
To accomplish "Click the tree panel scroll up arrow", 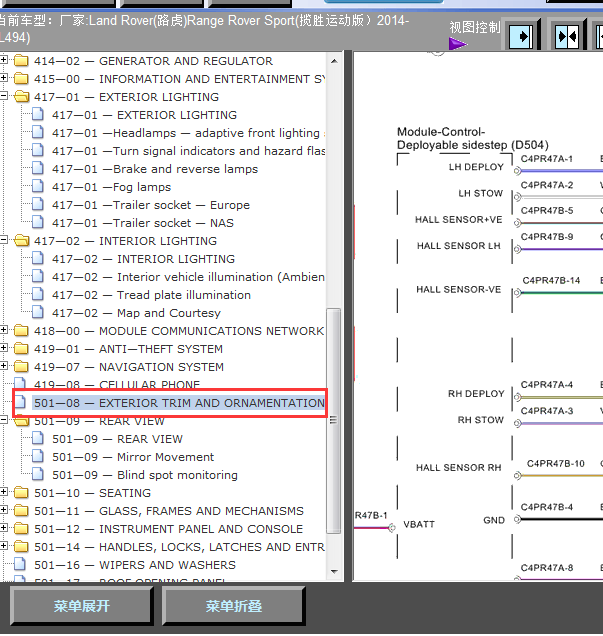I will 334,61.
